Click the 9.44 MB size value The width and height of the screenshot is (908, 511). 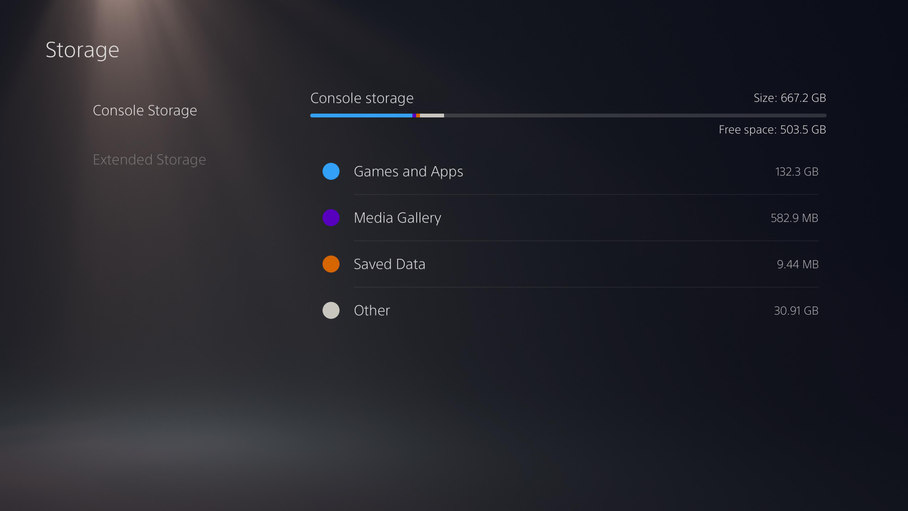coord(797,264)
